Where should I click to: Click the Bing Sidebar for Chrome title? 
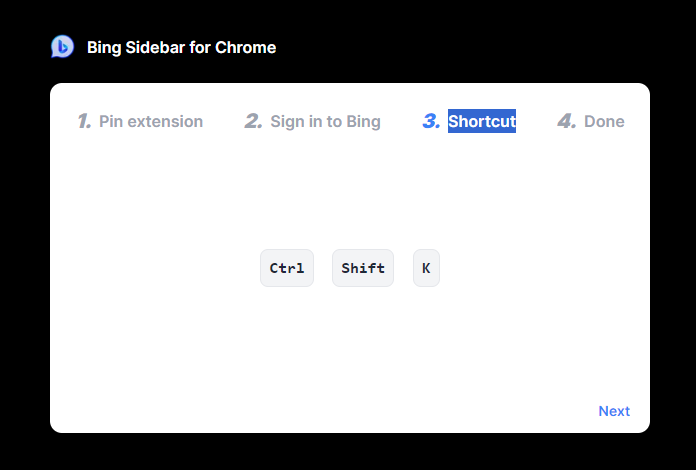tap(181, 47)
